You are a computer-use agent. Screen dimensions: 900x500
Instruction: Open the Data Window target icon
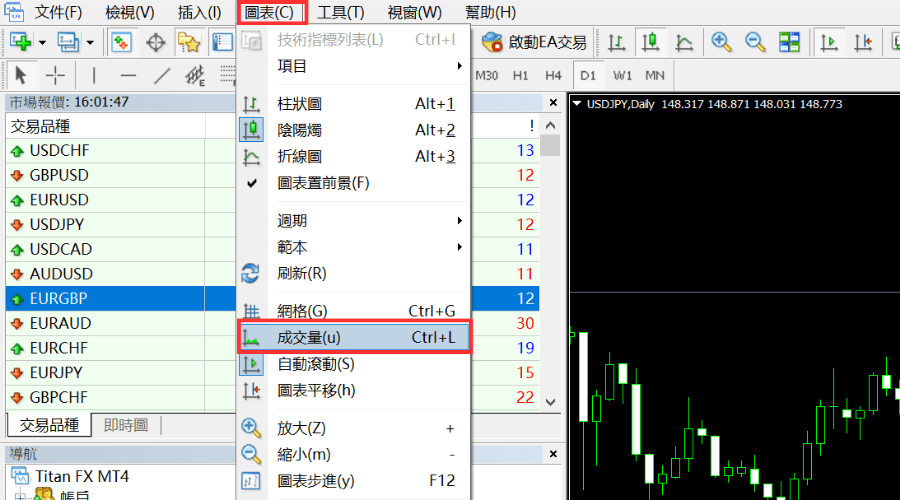point(155,42)
